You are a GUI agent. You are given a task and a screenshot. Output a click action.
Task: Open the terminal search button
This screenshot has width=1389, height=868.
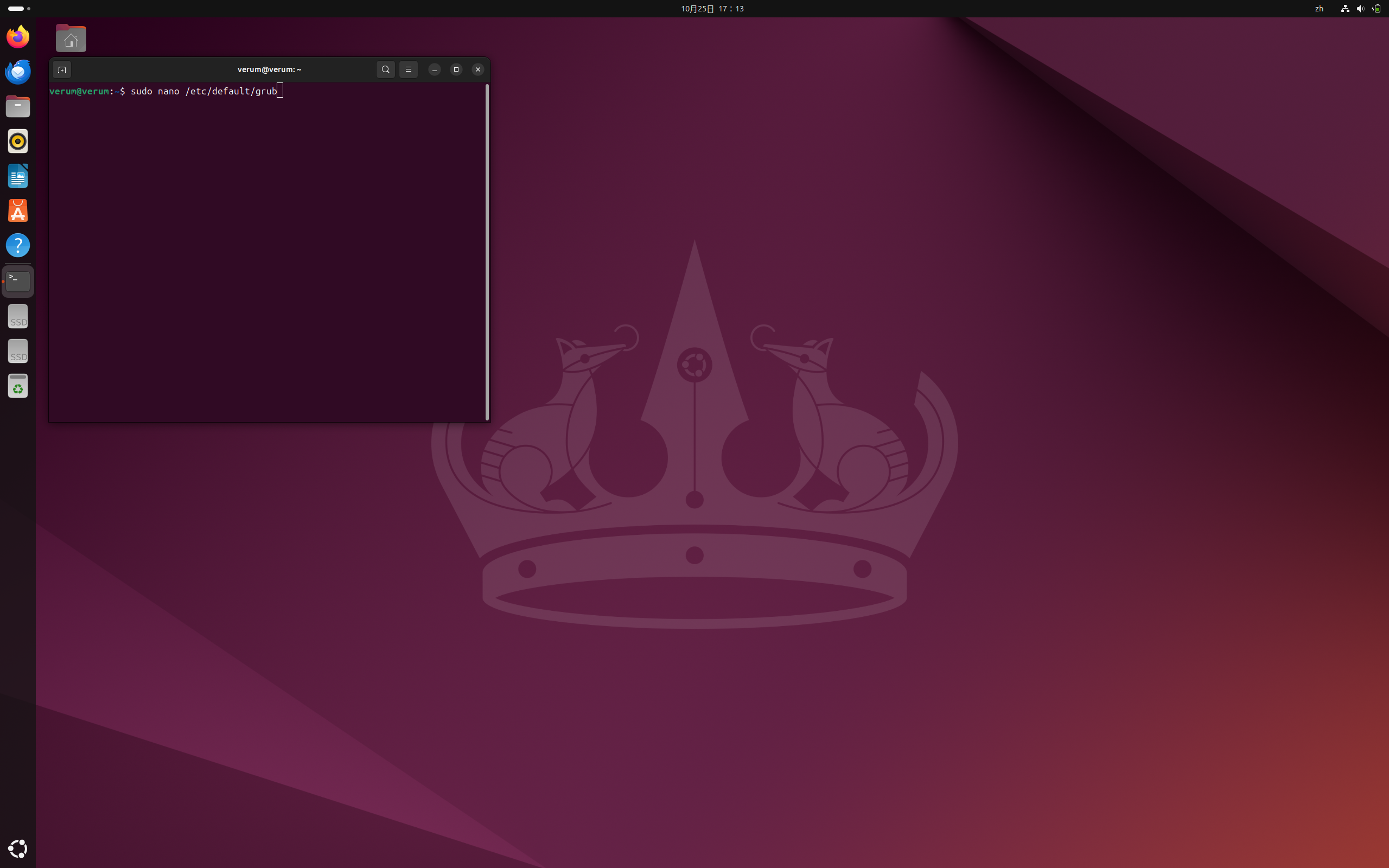(386, 69)
